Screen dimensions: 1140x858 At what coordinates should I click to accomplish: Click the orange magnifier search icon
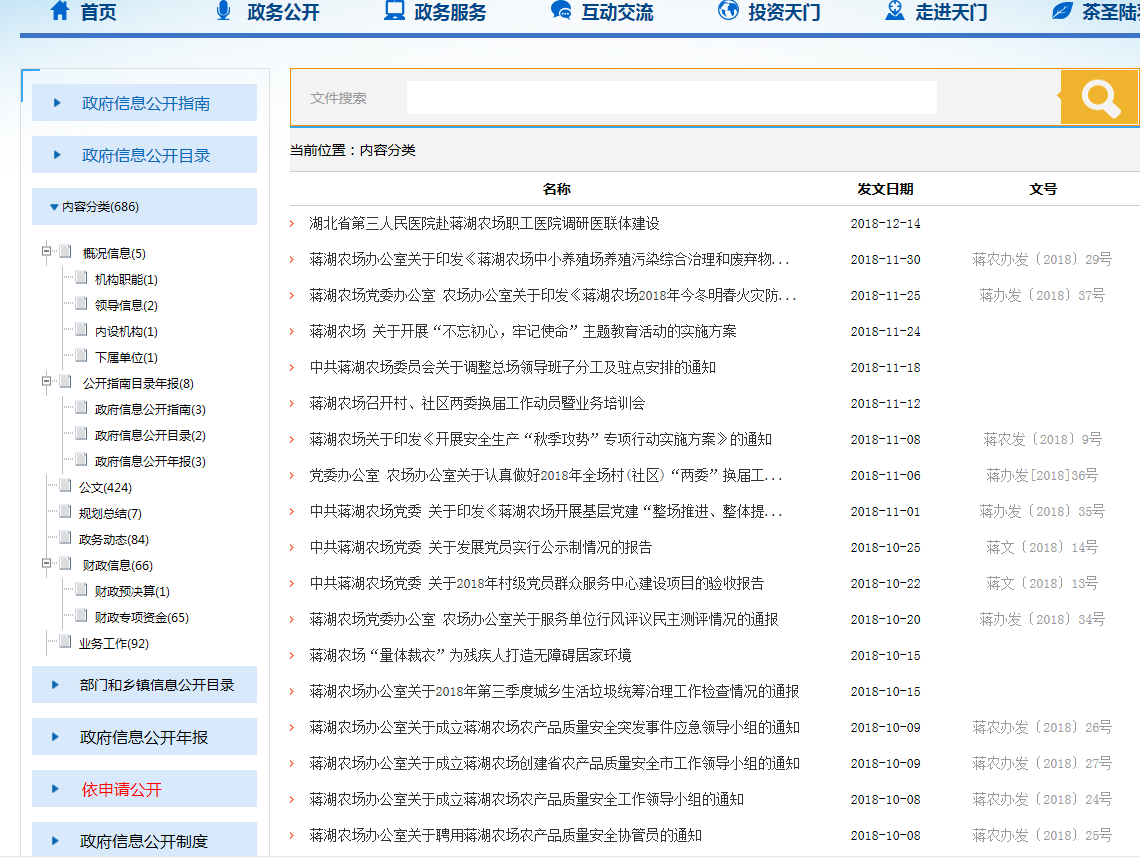pos(1099,97)
